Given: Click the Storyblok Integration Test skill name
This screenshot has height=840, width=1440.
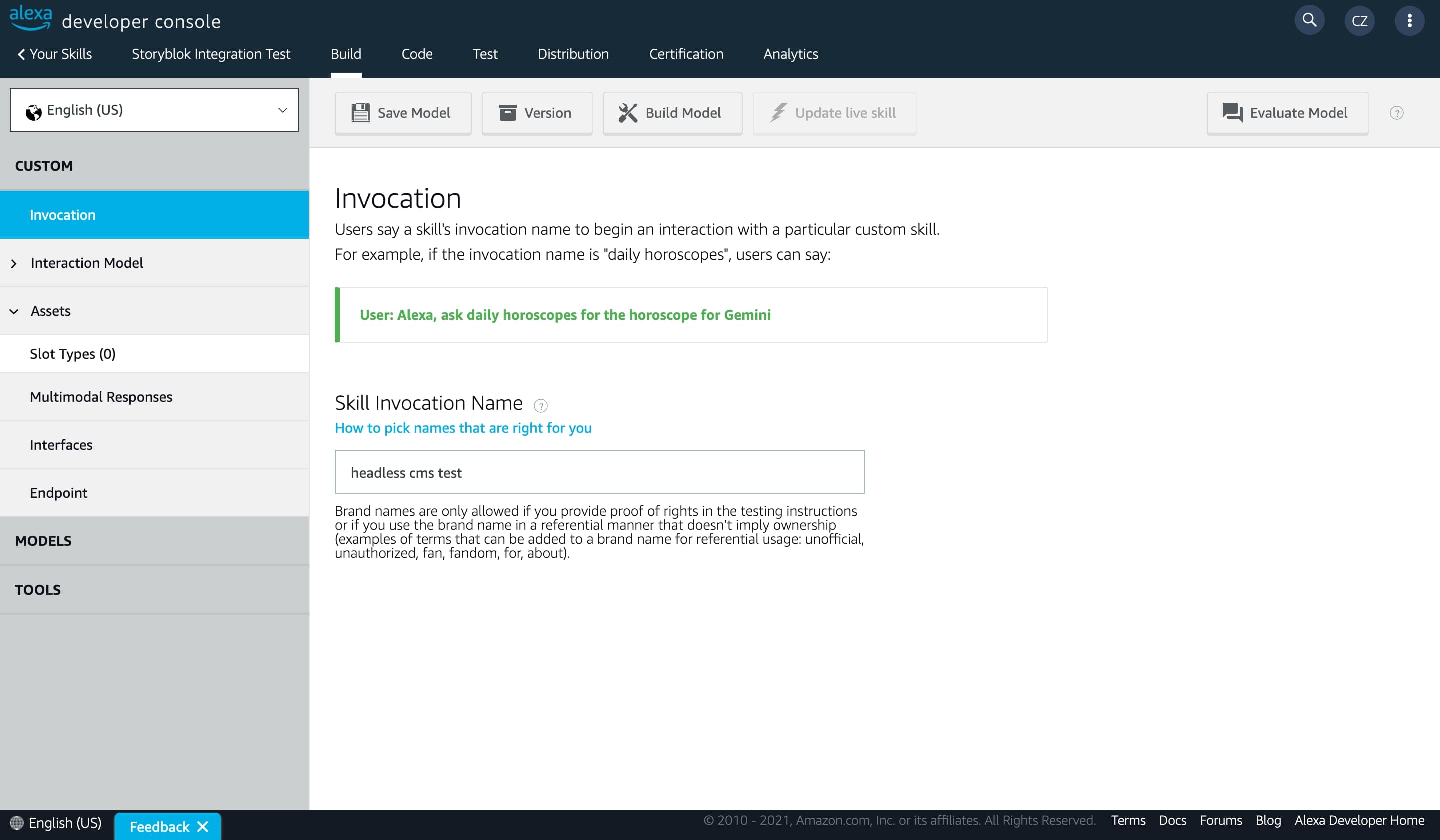Looking at the screenshot, I should 211,54.
